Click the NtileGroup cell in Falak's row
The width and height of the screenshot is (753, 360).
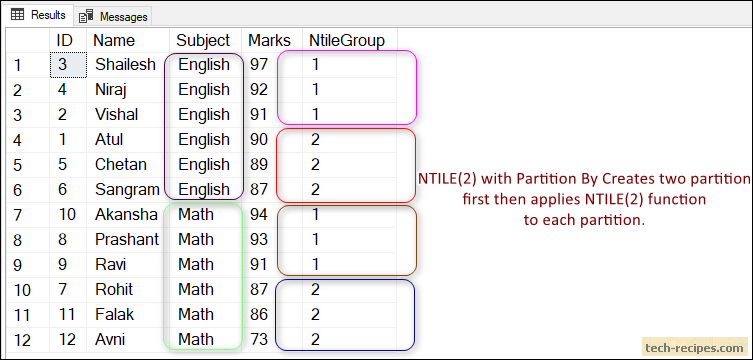350,314
